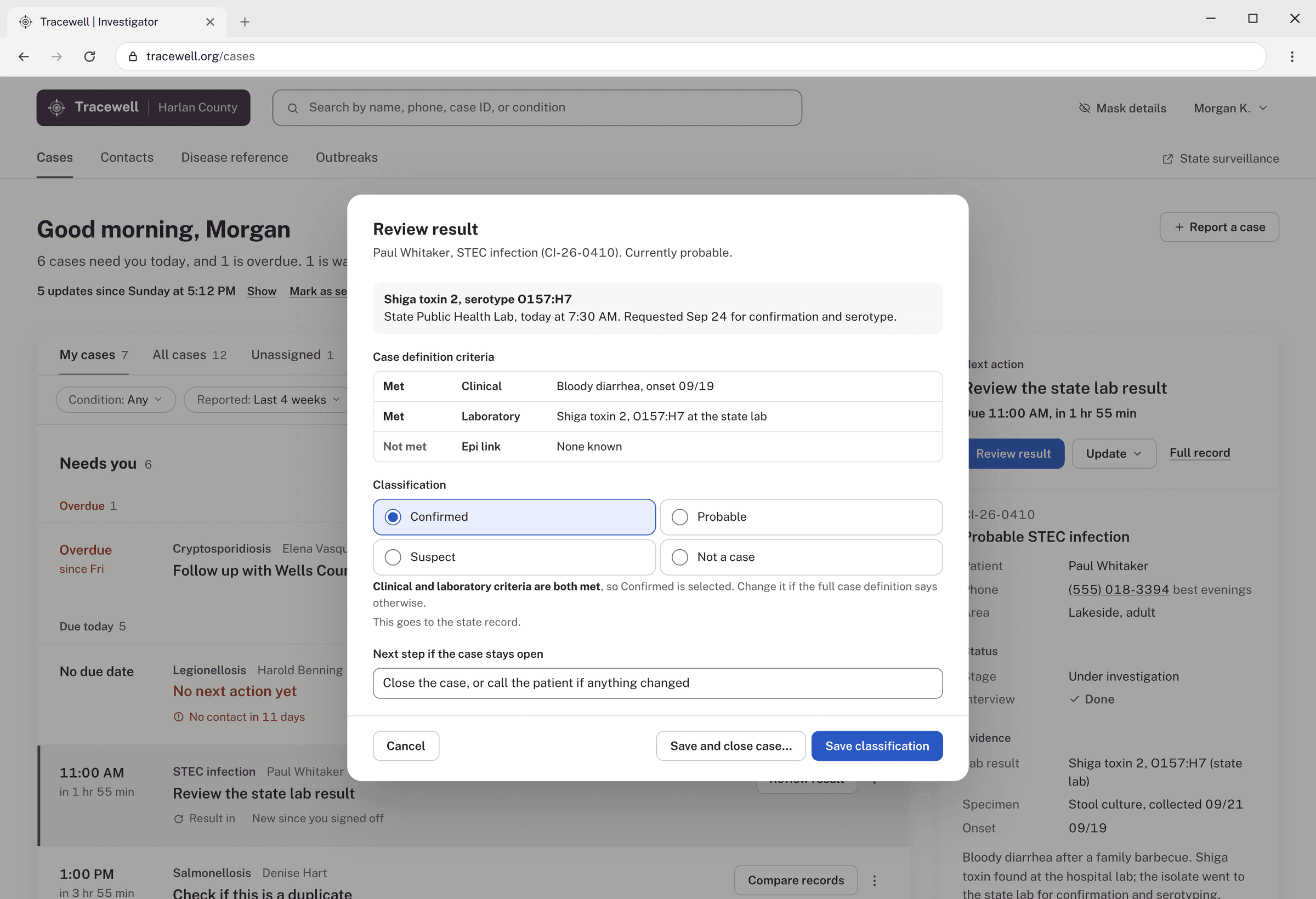Expand the Condition: Any filter
Image resolution: width=1316 pixels, height=899 pixels.
pyautogui.click(x=116, y=400)
